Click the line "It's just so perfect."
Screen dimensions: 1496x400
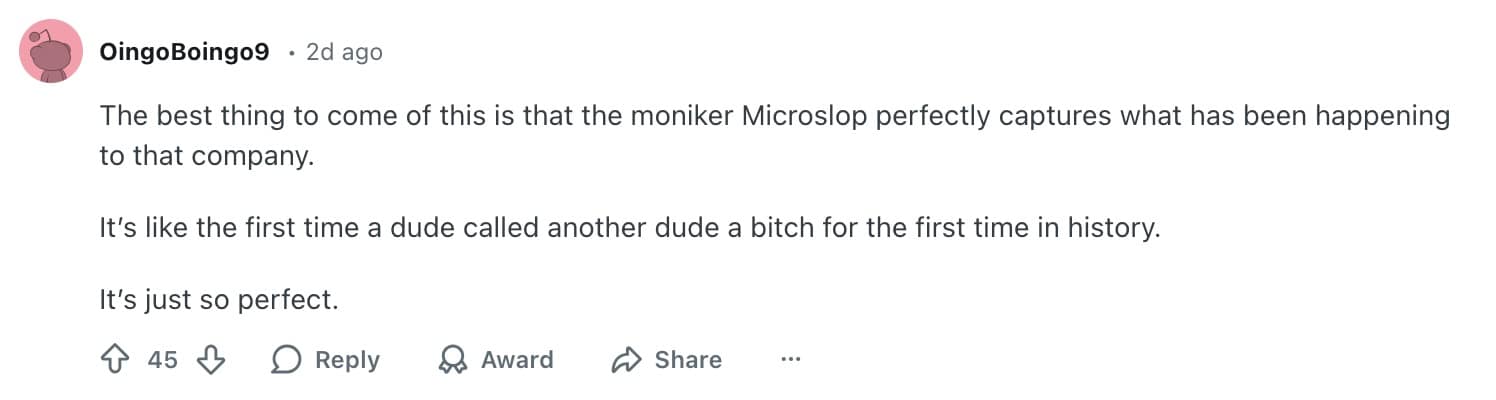coord(219,299)
